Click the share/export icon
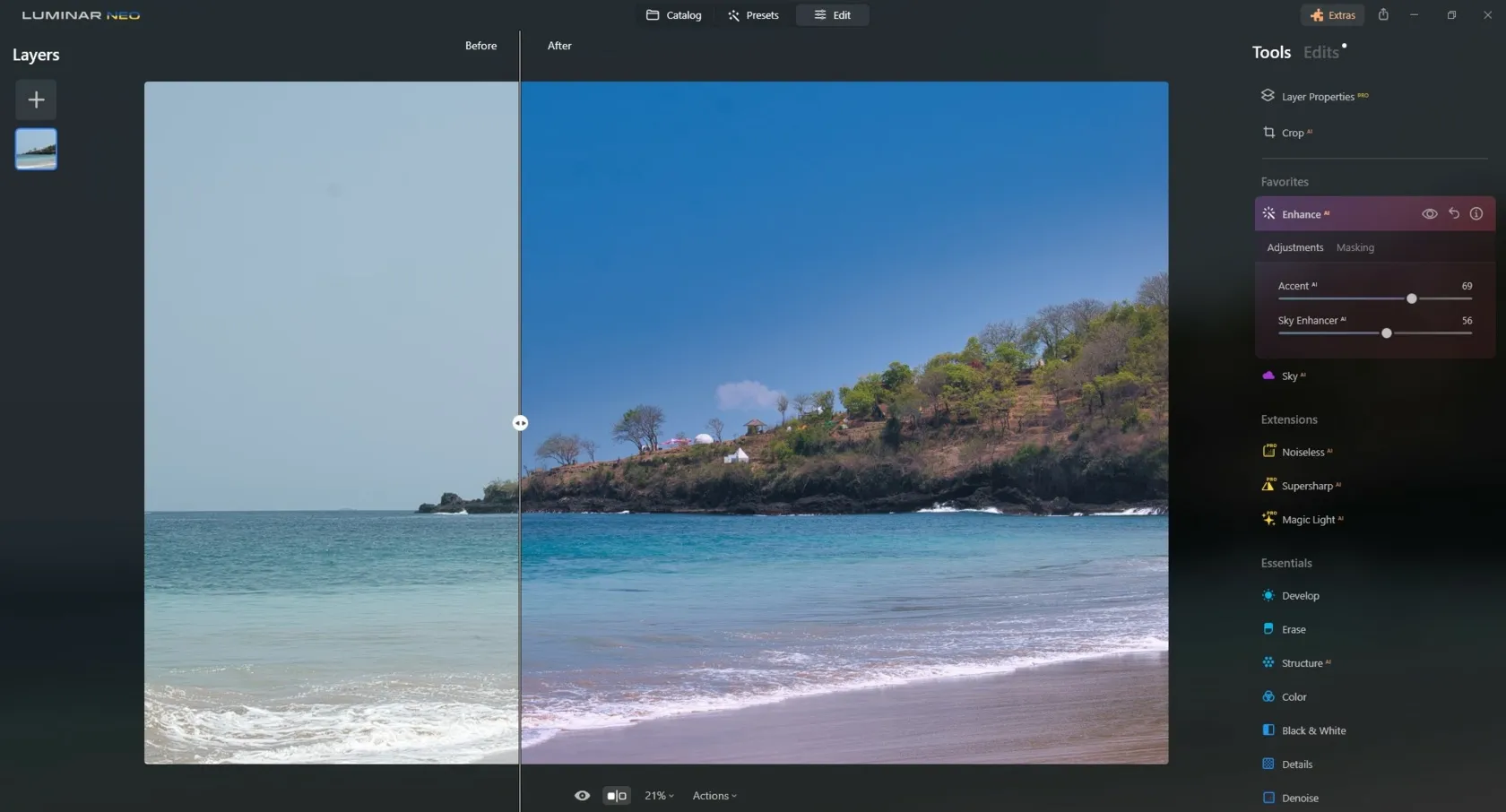The width and height of the screenshot is (1506, 812). point(1383,15)
